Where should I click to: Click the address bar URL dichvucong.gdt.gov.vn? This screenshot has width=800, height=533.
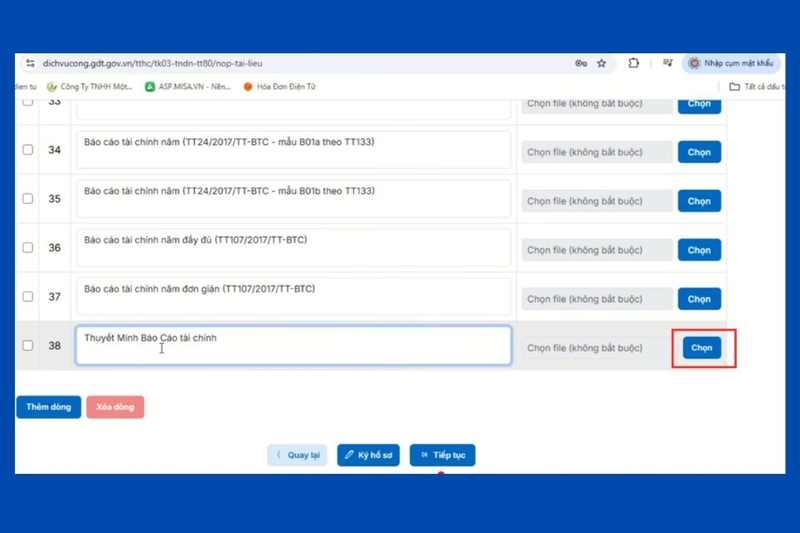coord(153,63)
